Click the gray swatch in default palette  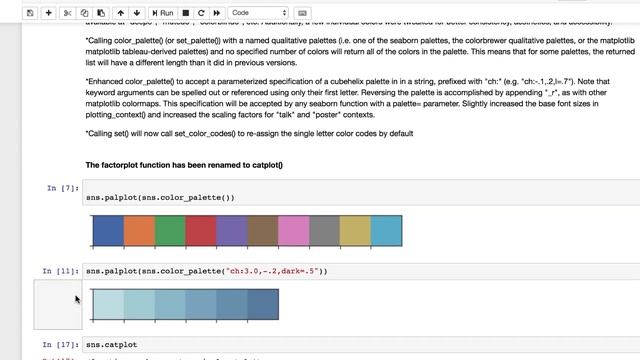click(x=324, y=231)
